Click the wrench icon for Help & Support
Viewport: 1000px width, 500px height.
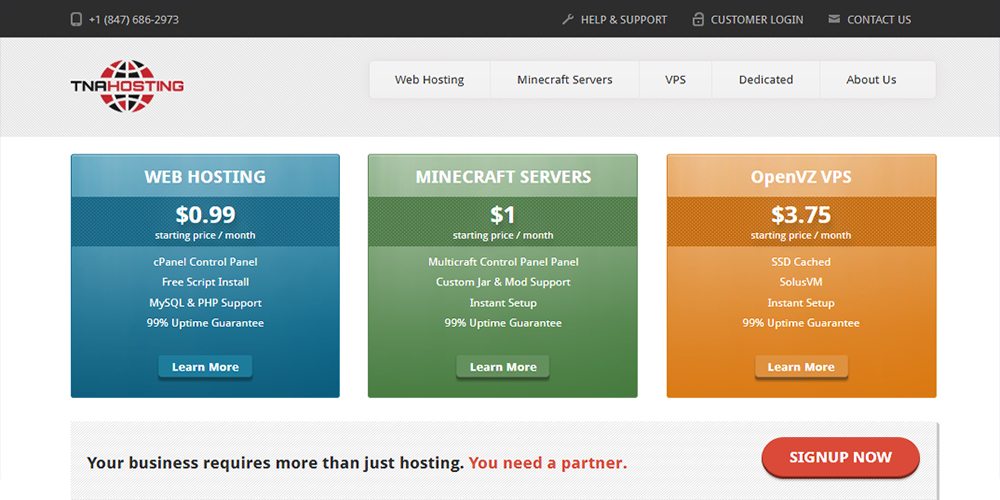point(568,19)
